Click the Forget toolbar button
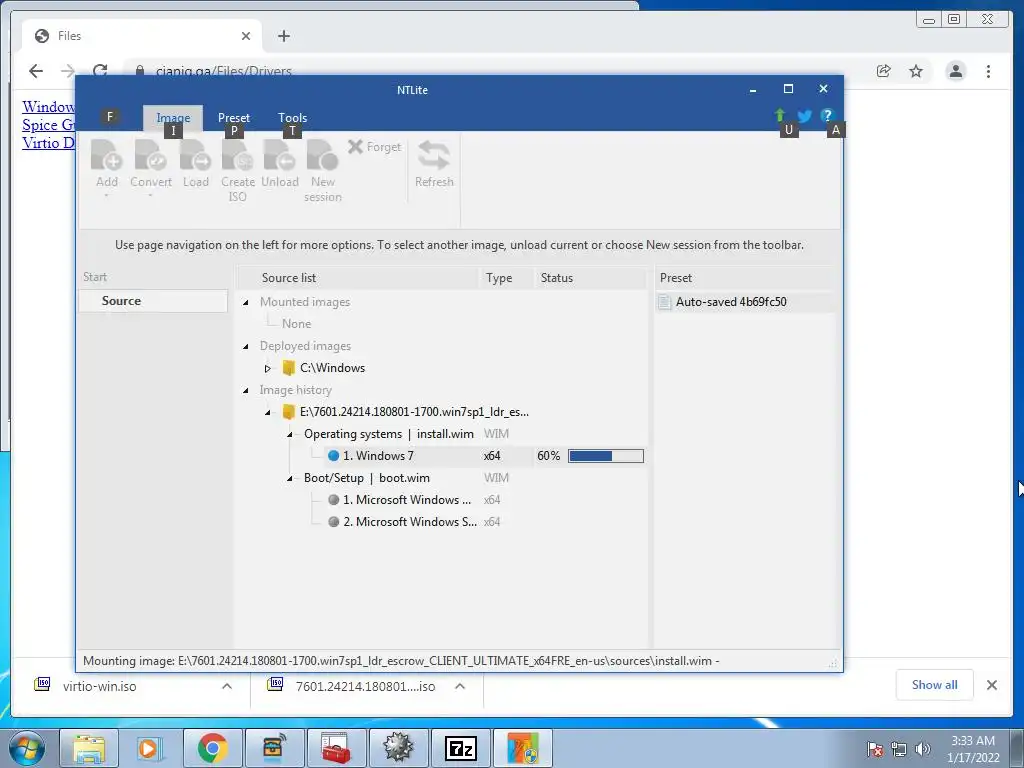 (374, 147)
